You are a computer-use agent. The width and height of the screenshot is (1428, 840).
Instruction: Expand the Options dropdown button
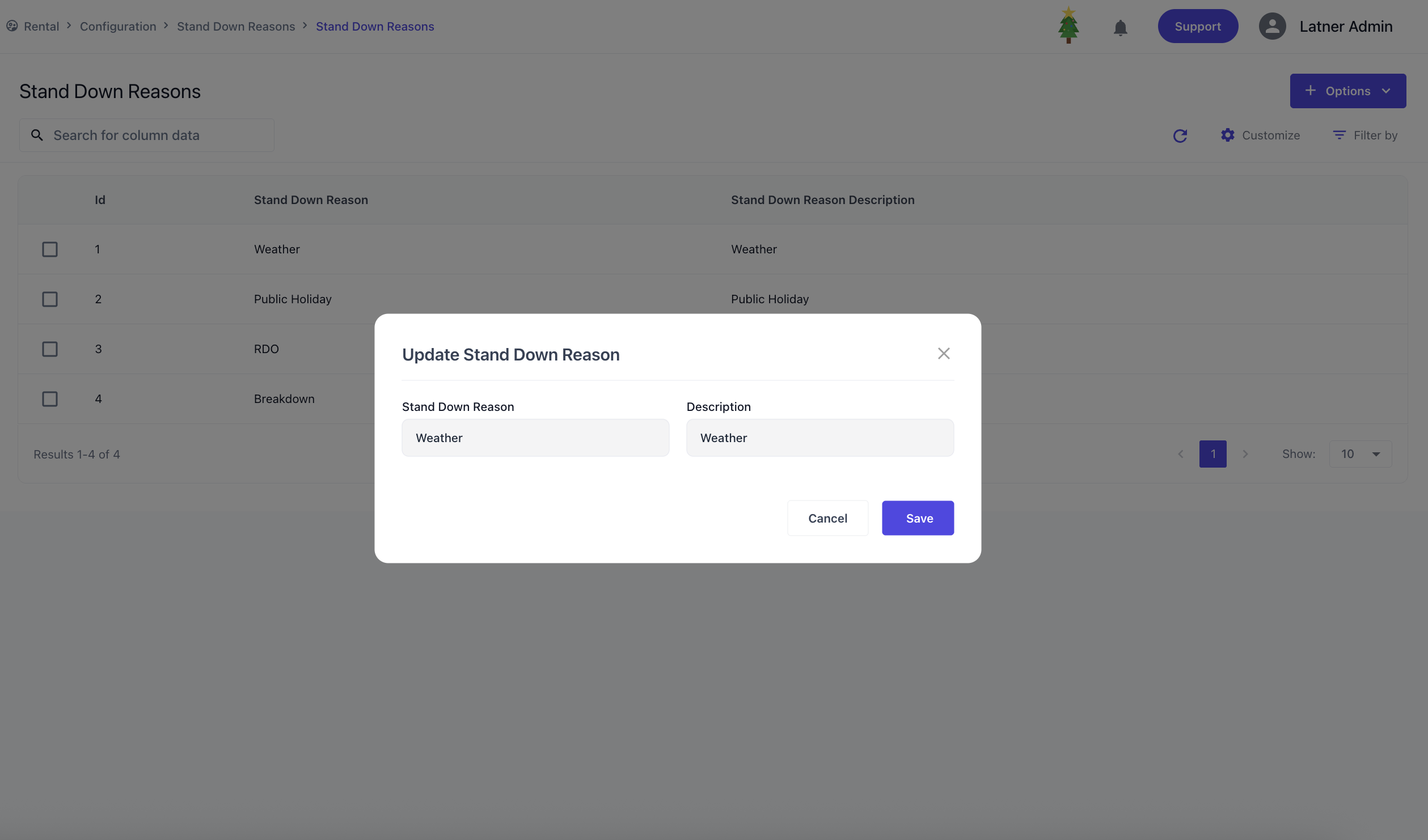pos(1347,91)
